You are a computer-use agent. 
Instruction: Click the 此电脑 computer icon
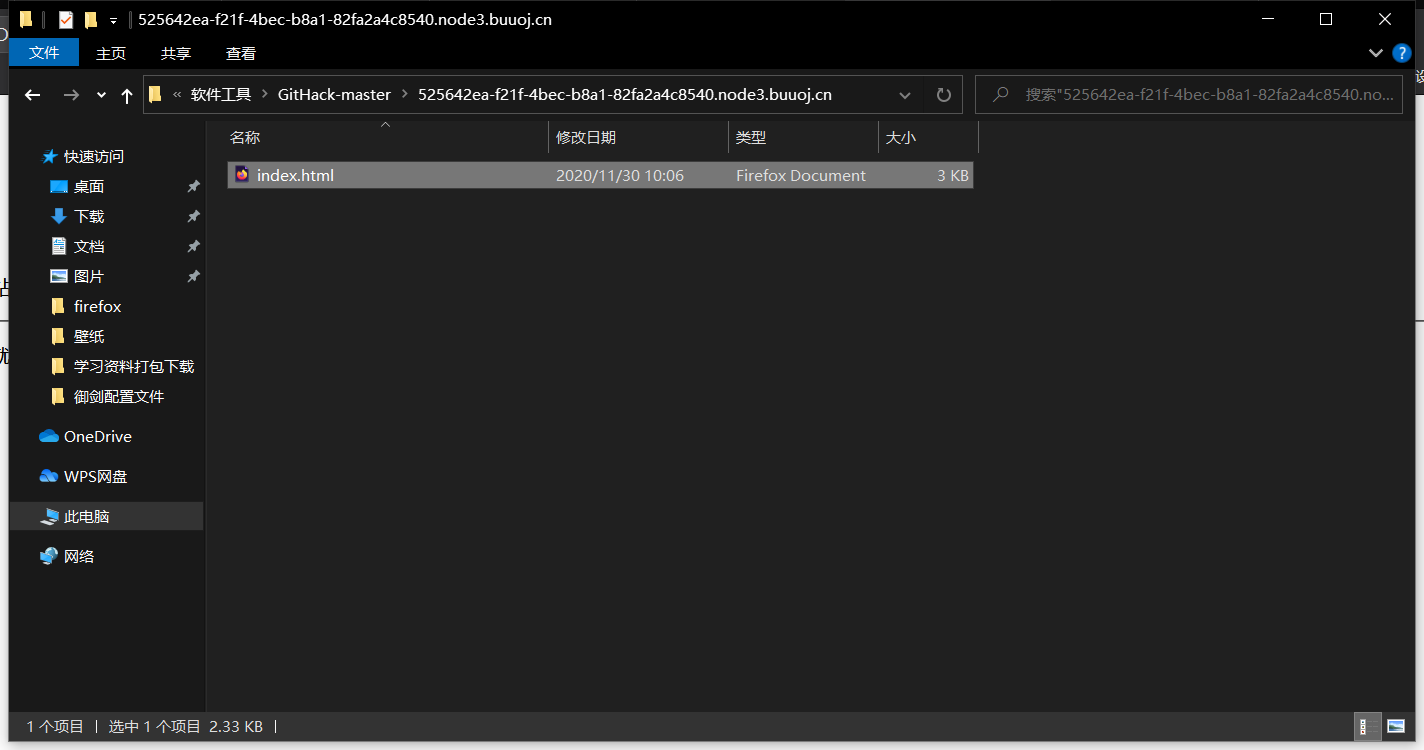point(49,517)
